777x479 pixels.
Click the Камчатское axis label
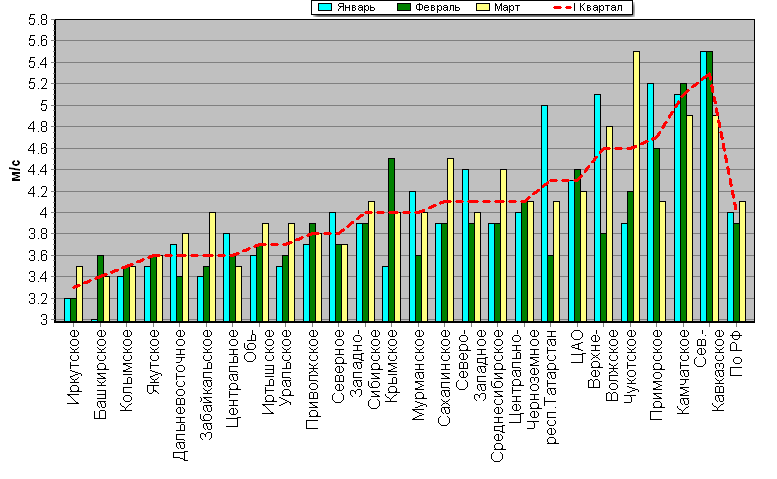click(683, 372)
